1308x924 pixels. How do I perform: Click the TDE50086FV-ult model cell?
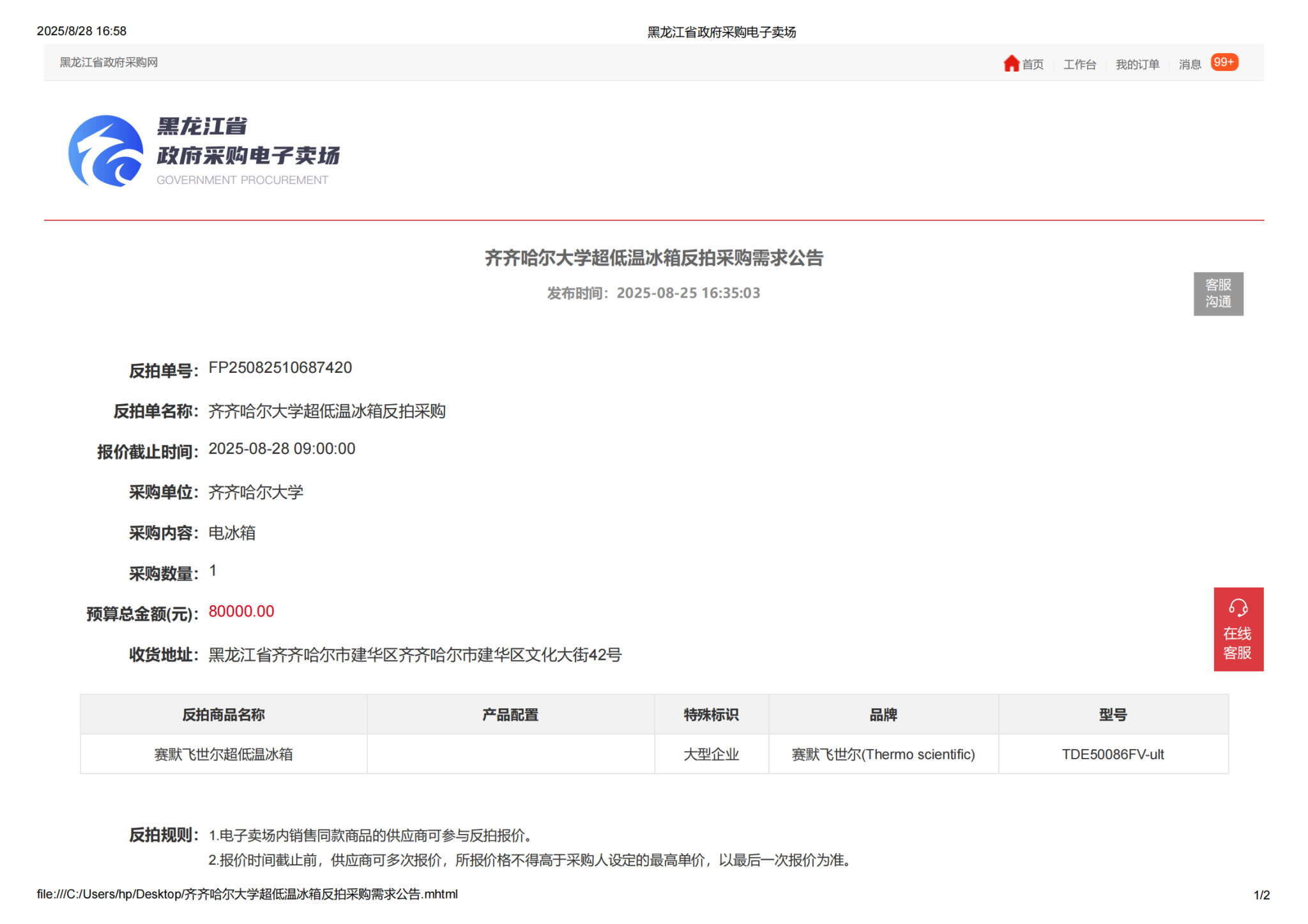[1112, 754]
